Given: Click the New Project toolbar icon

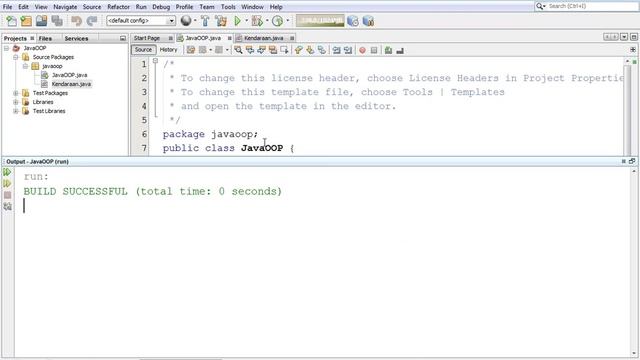Looking at the screenshot, I should pos(26,21).
